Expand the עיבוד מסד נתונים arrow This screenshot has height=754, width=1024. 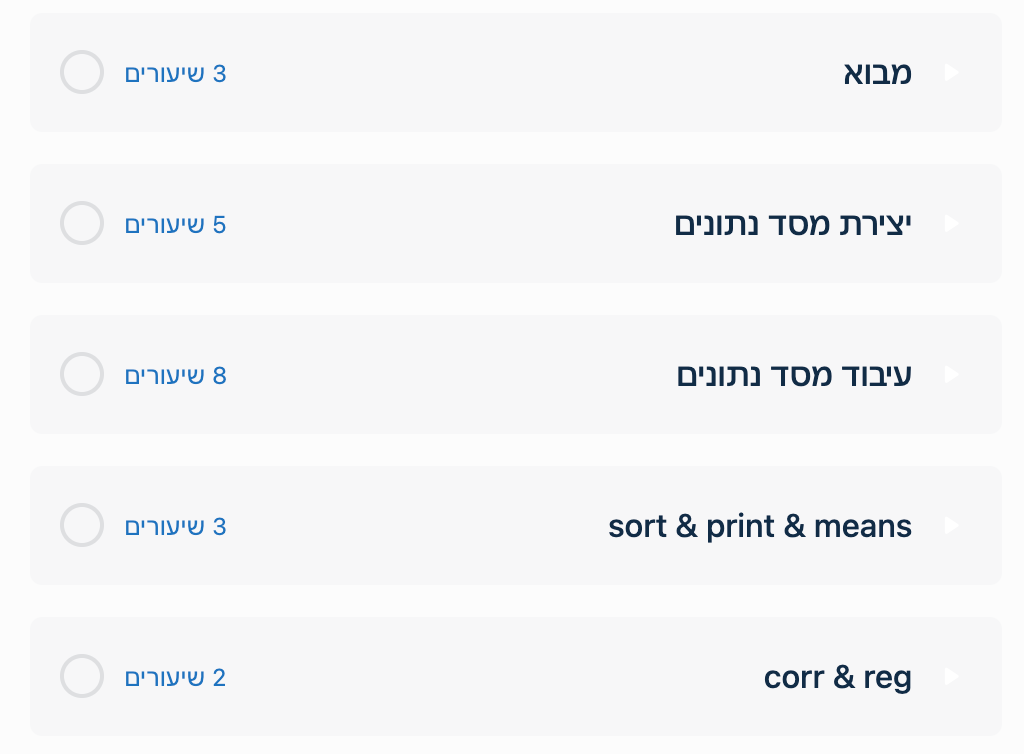(951, 375)
